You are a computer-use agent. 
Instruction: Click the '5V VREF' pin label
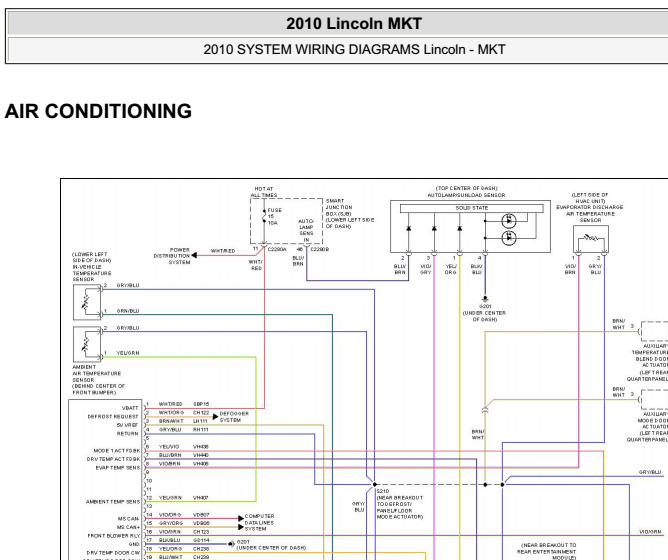127,425
